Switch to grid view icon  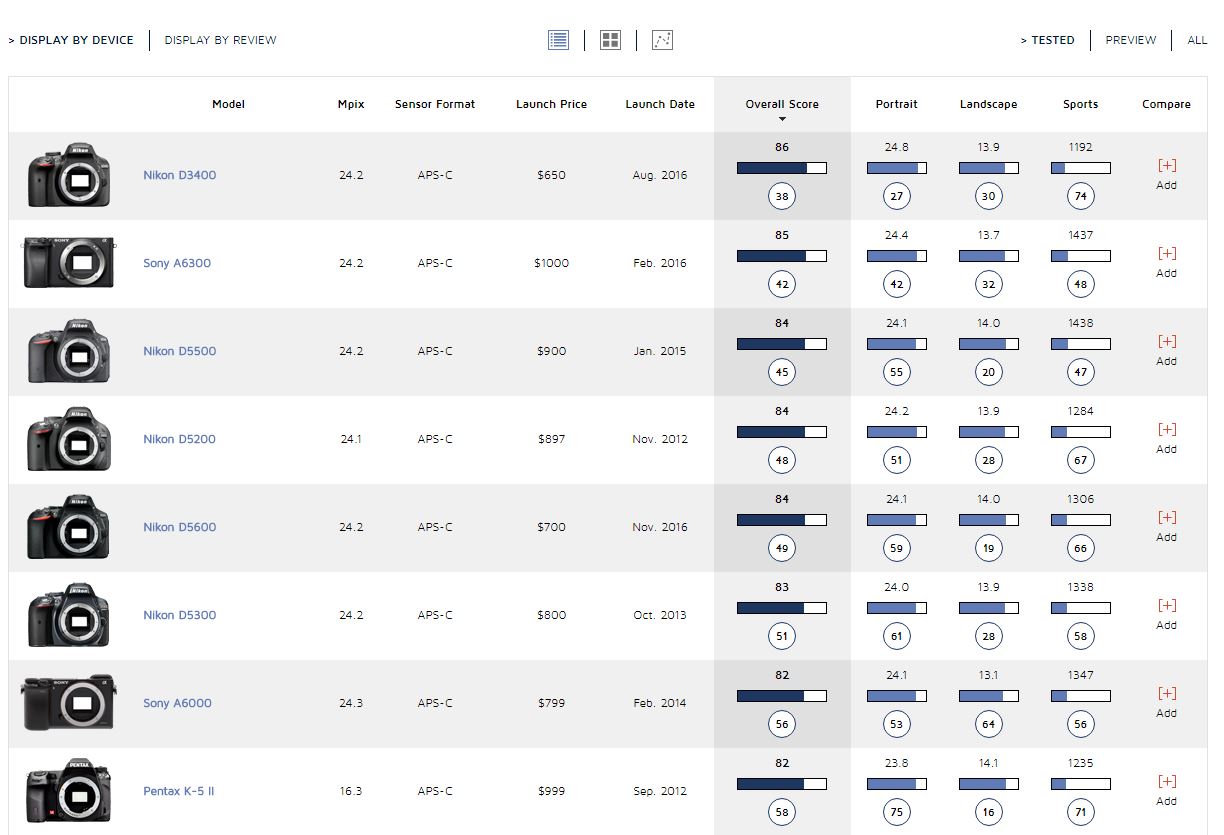pos(610,40)
